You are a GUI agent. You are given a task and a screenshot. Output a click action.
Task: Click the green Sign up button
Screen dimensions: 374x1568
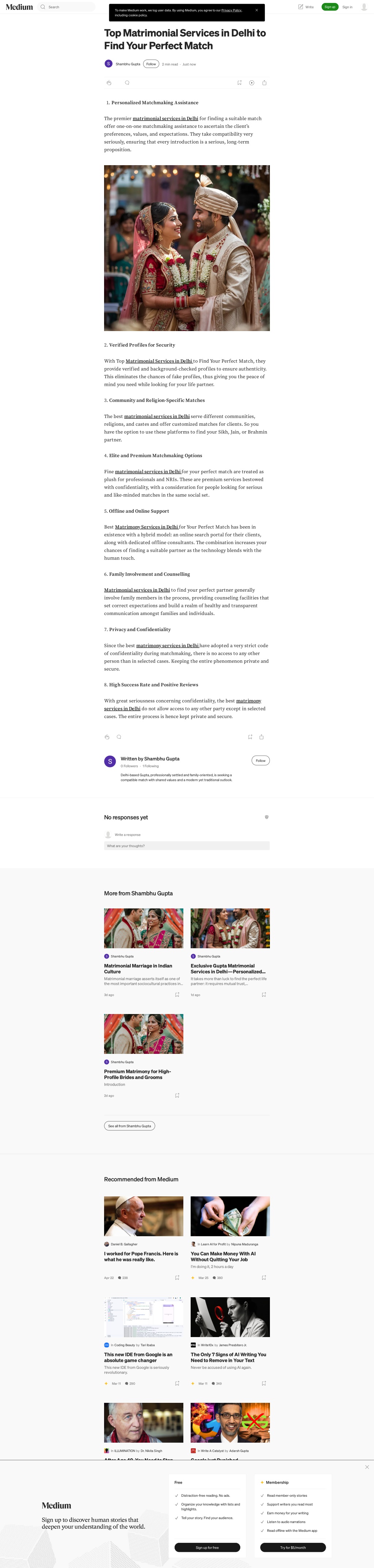(329, 7)
